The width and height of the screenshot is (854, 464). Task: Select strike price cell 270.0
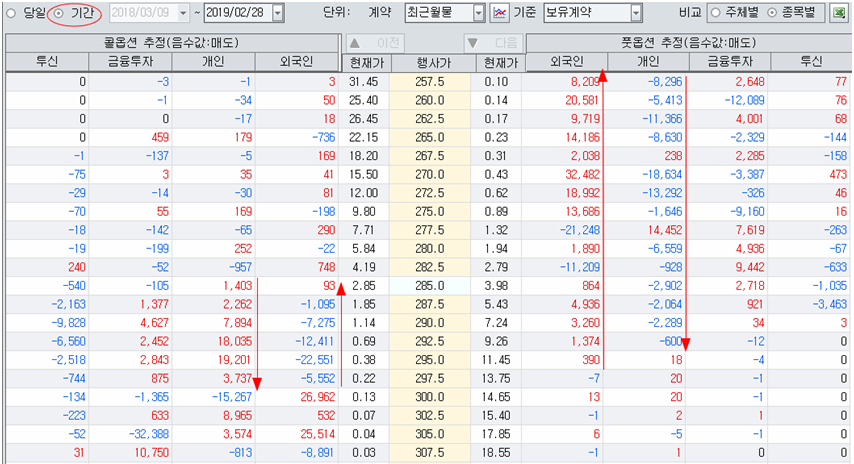click(x=430, y=174)
